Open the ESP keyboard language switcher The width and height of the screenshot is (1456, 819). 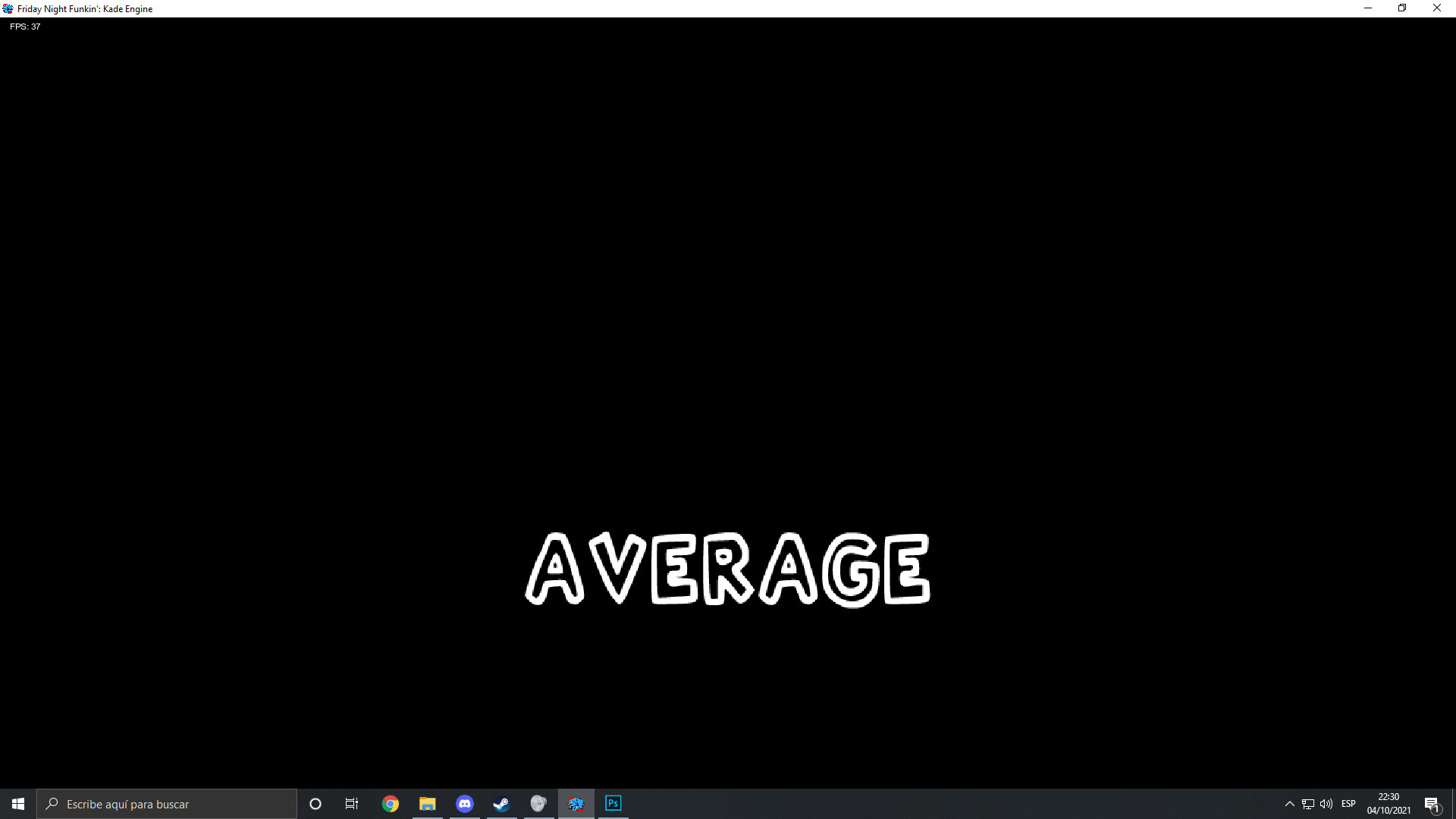pyautogui.click(x=1349, y=804)
